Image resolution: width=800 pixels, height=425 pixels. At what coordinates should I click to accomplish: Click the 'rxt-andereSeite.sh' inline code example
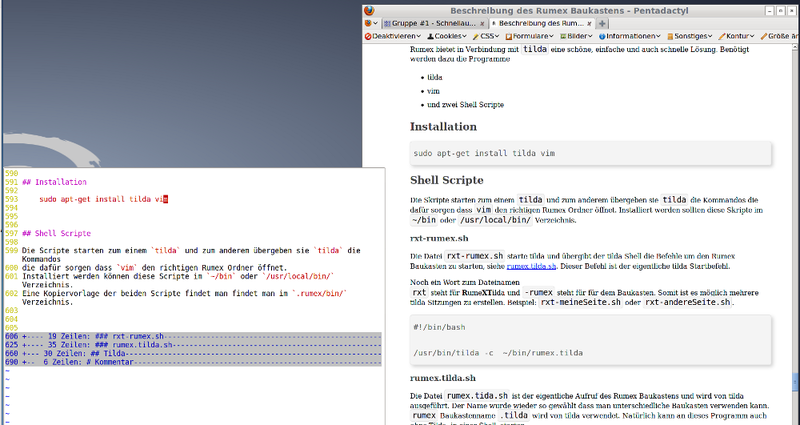click(687, 303)
